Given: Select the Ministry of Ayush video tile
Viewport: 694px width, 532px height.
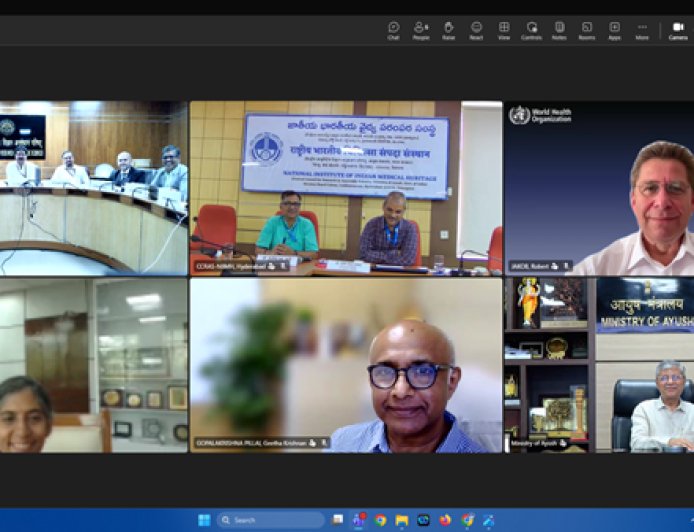Looking at the screenshot, I should 599,365.
